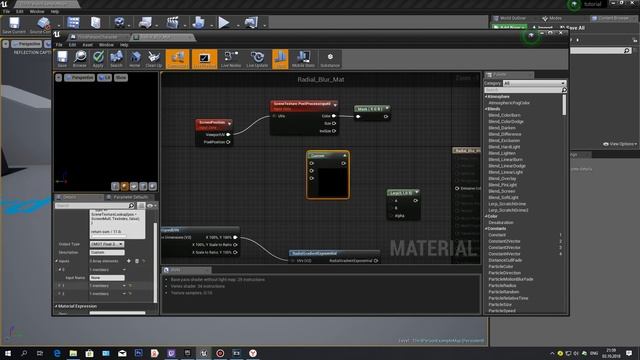This screenshot has height=360, width=640.
Task: Click the Substance toolbar icon
Action: click(330, 59)
